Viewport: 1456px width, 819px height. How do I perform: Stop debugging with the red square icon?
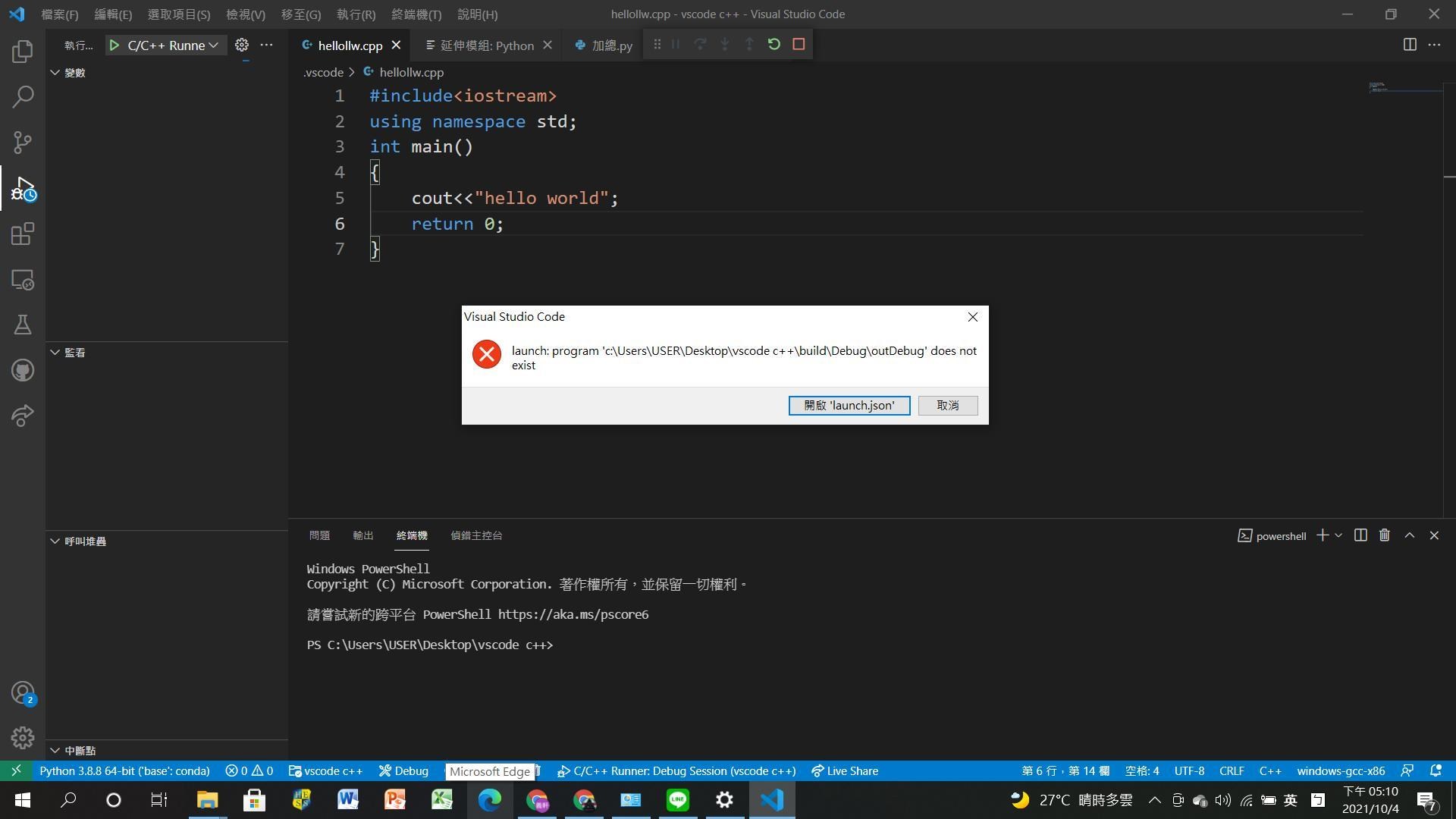tap(798, 44)
